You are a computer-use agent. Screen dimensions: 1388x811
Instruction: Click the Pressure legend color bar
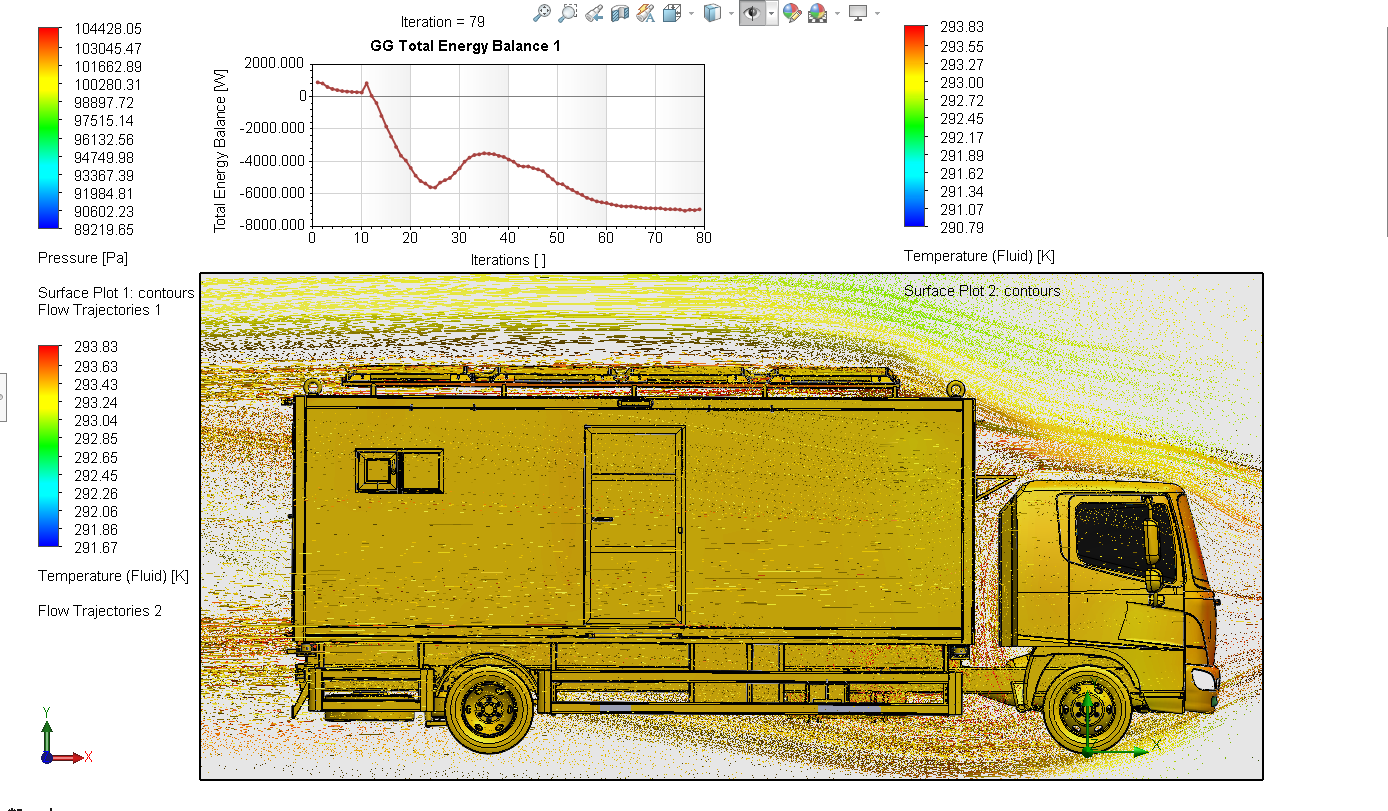point(49,128)
